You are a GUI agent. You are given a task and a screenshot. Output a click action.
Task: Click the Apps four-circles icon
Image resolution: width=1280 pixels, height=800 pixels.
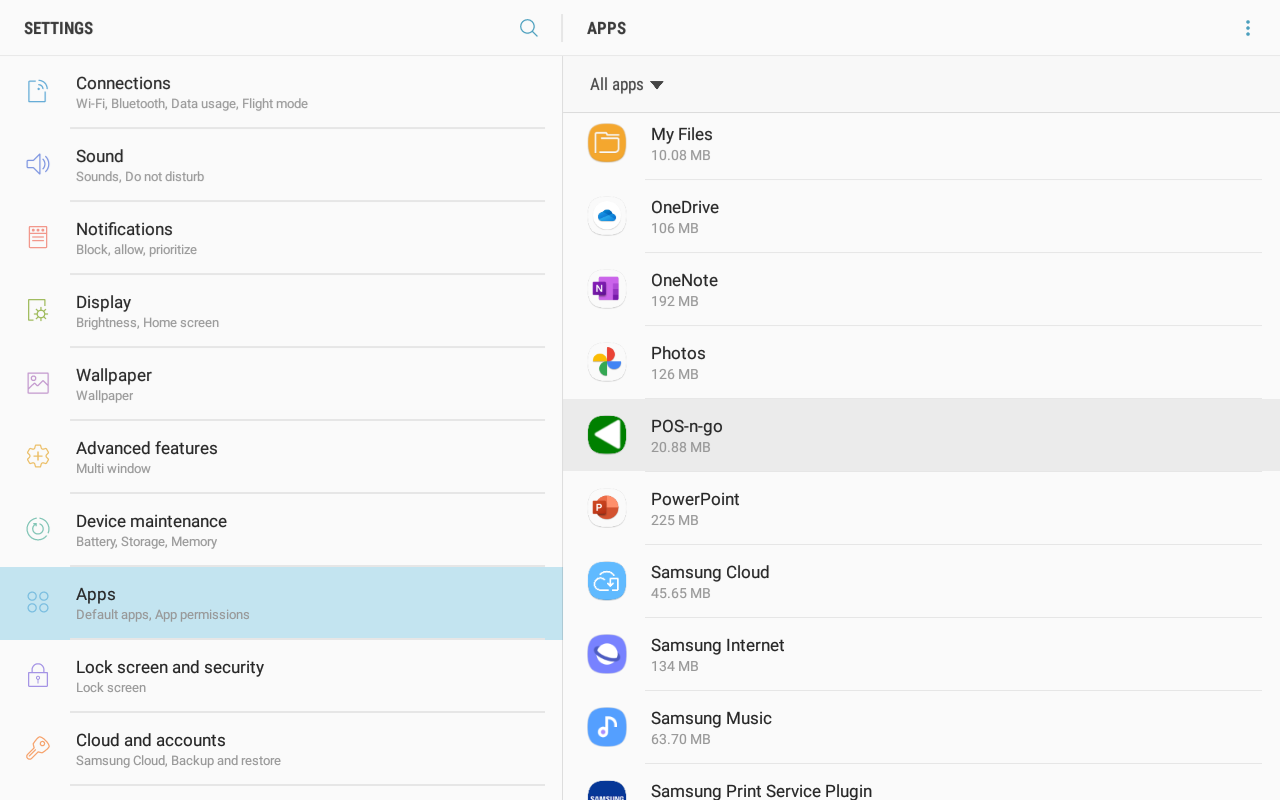click(x=38, y=602)
